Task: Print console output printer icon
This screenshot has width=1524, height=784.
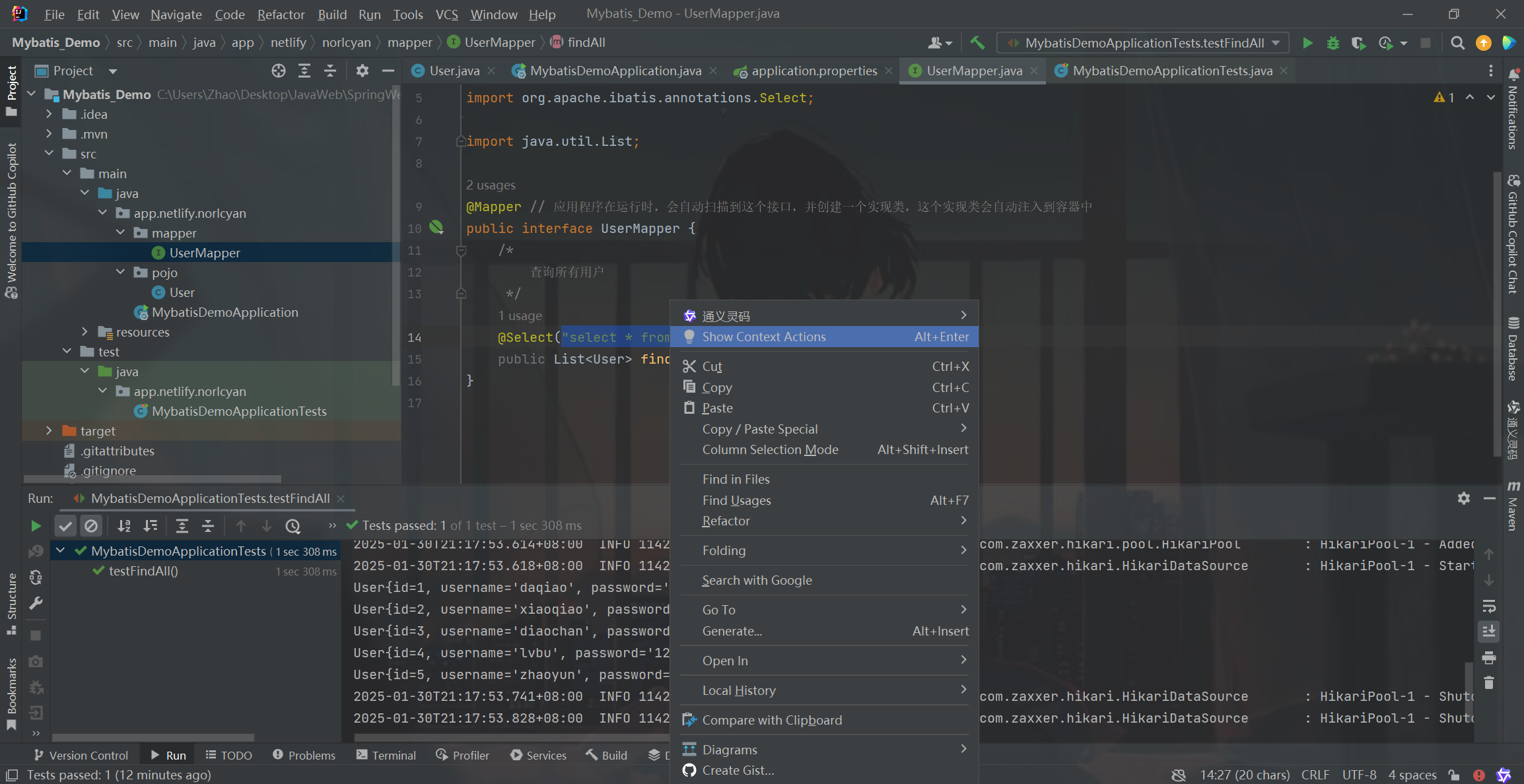Action: tap(1488, 657)
